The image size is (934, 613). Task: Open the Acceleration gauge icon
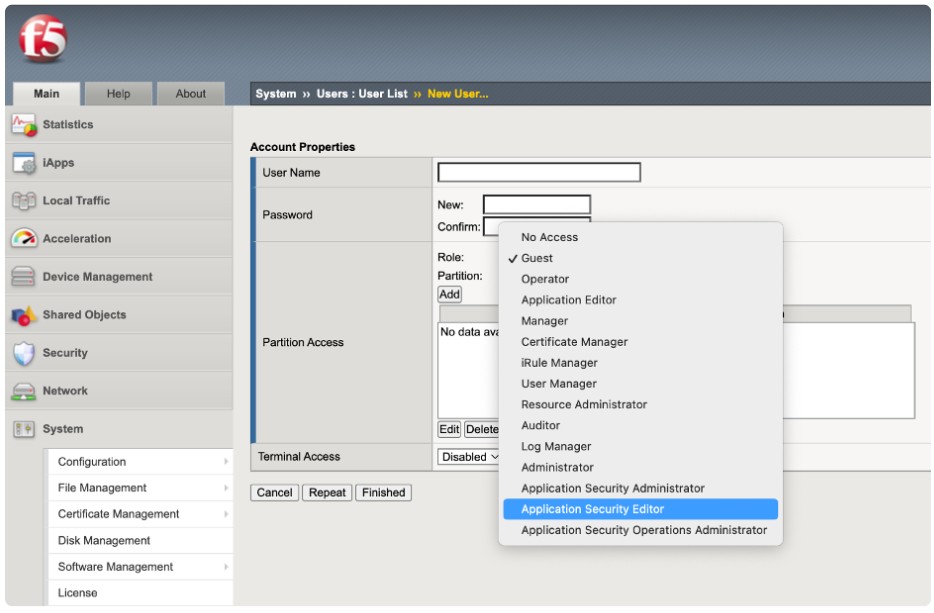[23, 239]
